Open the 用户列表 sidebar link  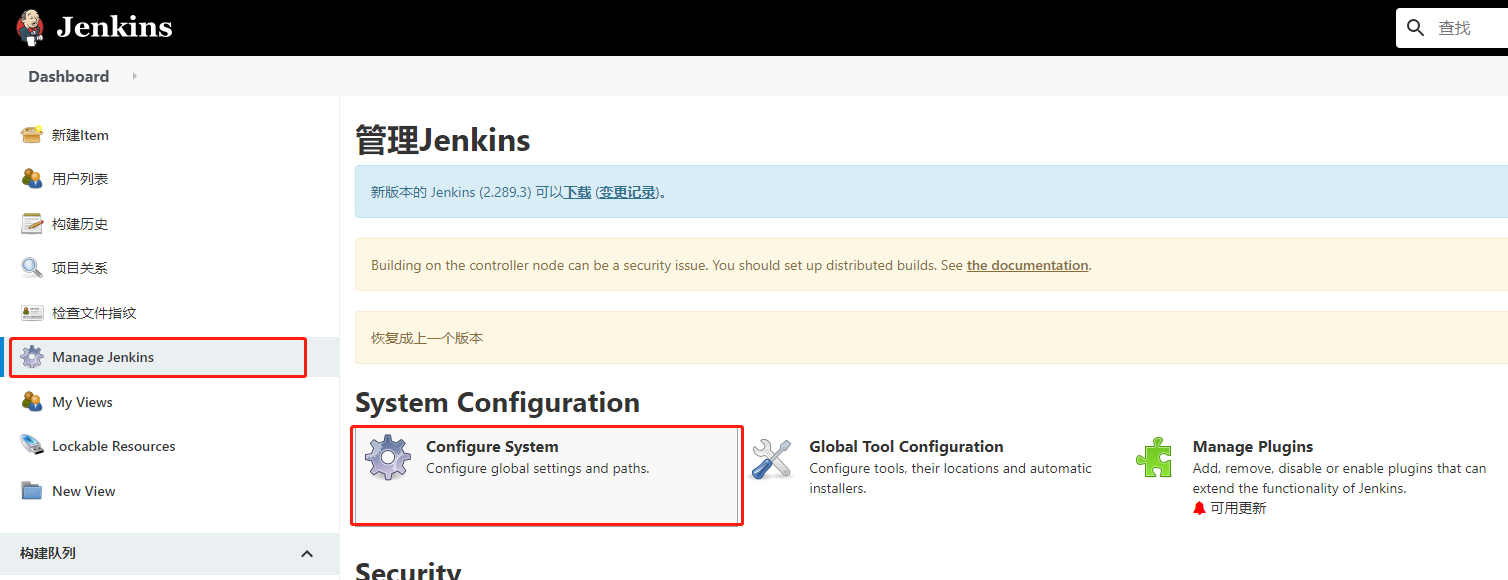[x=80, y=179]
